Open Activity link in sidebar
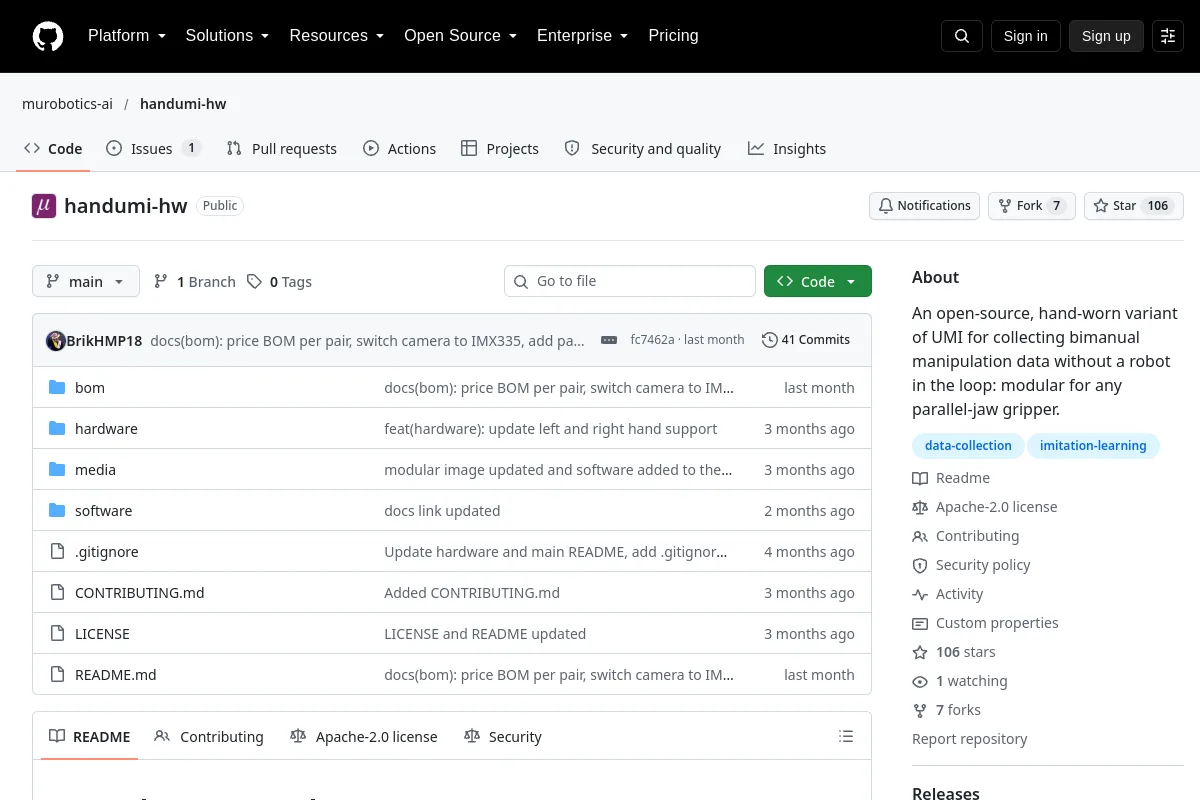This screenshot has width=1200, height=800. point(947,595)
